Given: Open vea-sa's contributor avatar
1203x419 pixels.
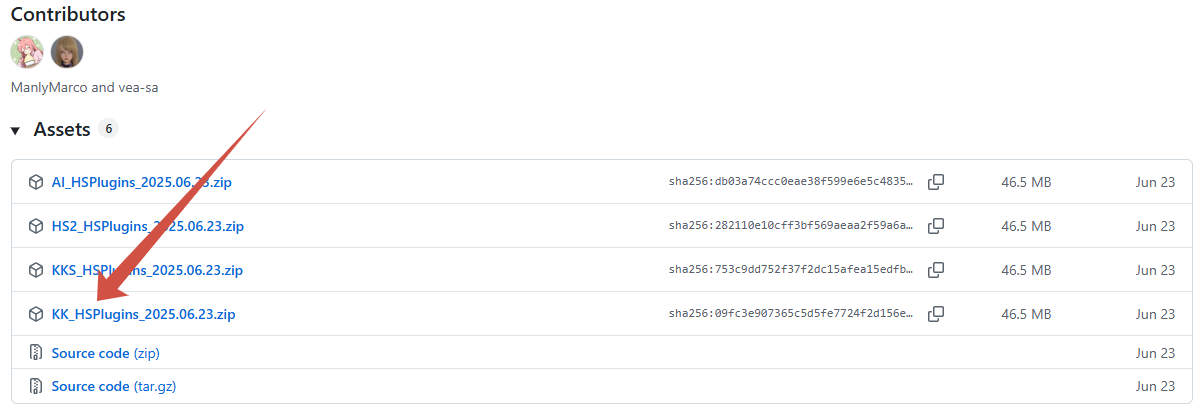Looking at the screenshot, I should coord(67,52).
